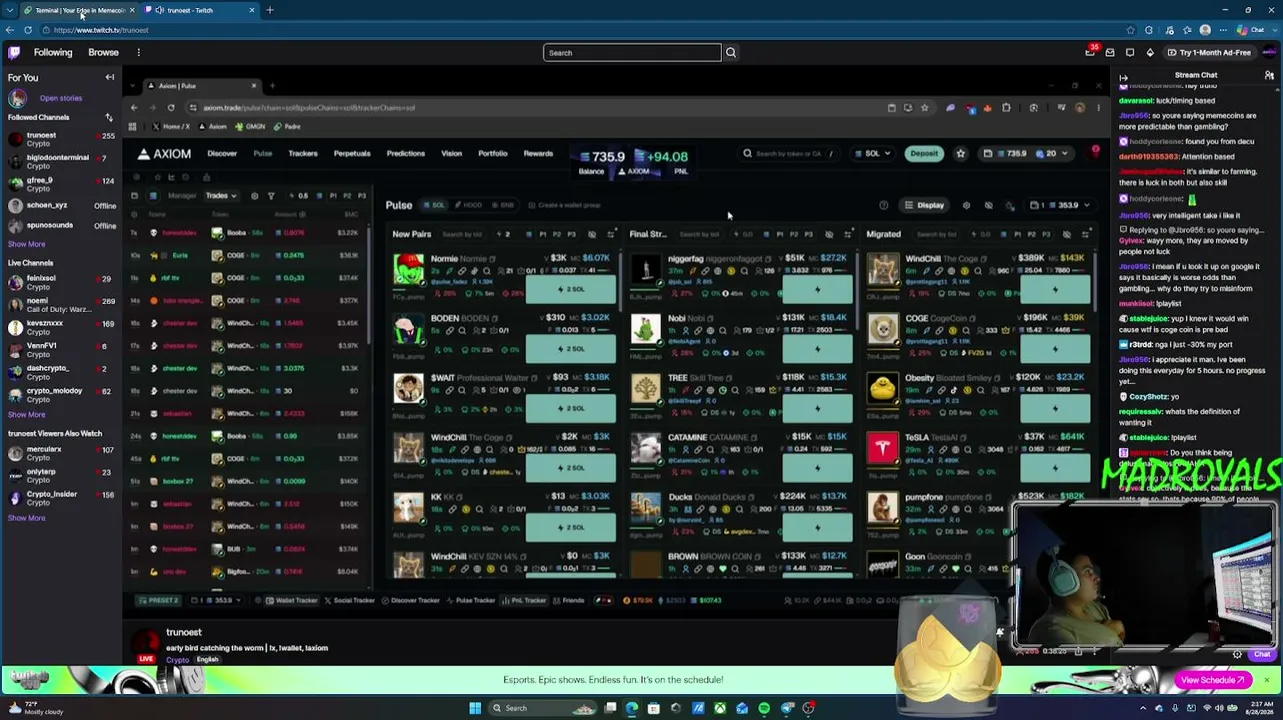Mute the trunoest Twitch tab audio
This screenshot has width=1283, height=720.
tap(160, 10)
